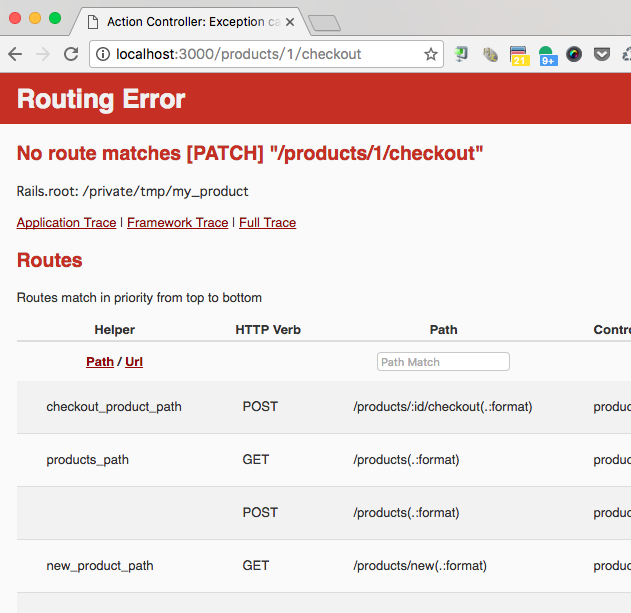Select the /products/new(.:format) path text
Viewport: 631px width, 613px height.
pos(420,566)
